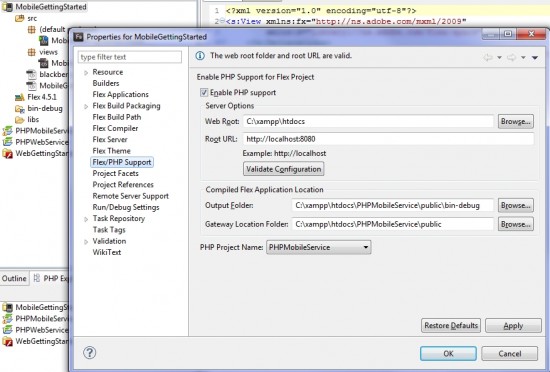Confirm dialog with OK button

point(448,354)
